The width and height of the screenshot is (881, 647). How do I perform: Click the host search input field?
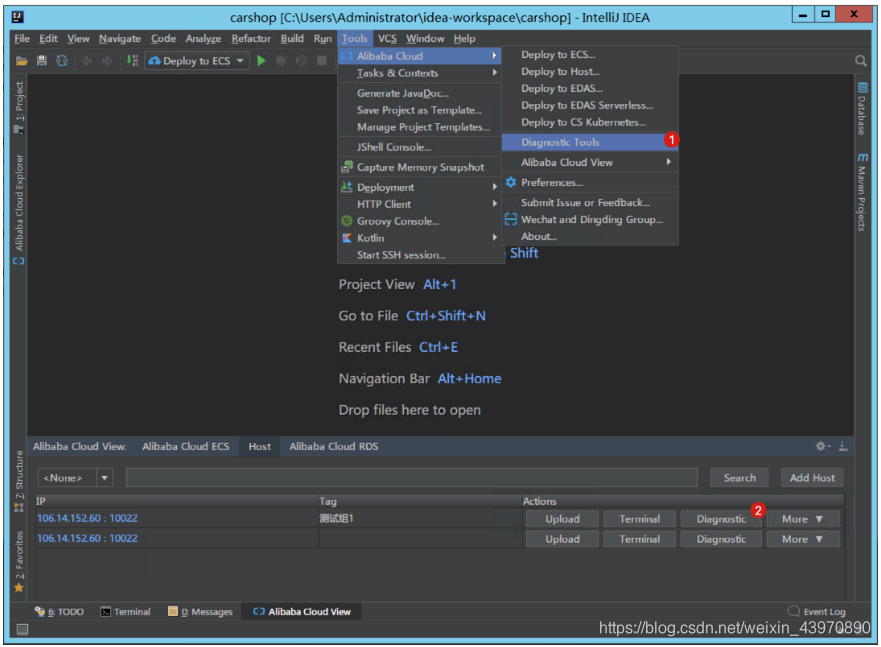tap(412, 478)
